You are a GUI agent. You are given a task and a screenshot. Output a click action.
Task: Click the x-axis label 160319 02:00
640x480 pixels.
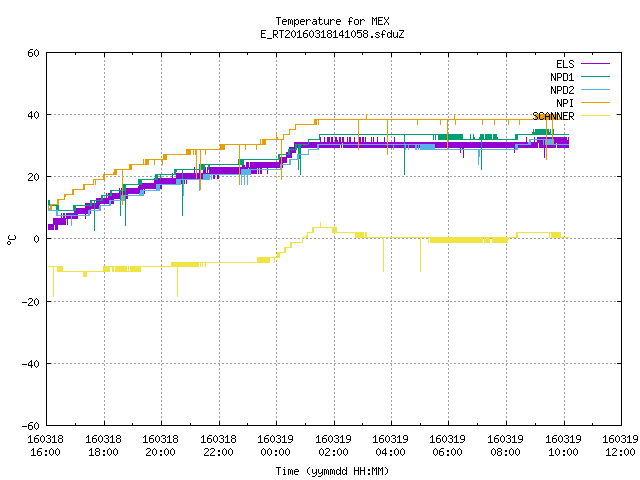[x=334, y=446]
